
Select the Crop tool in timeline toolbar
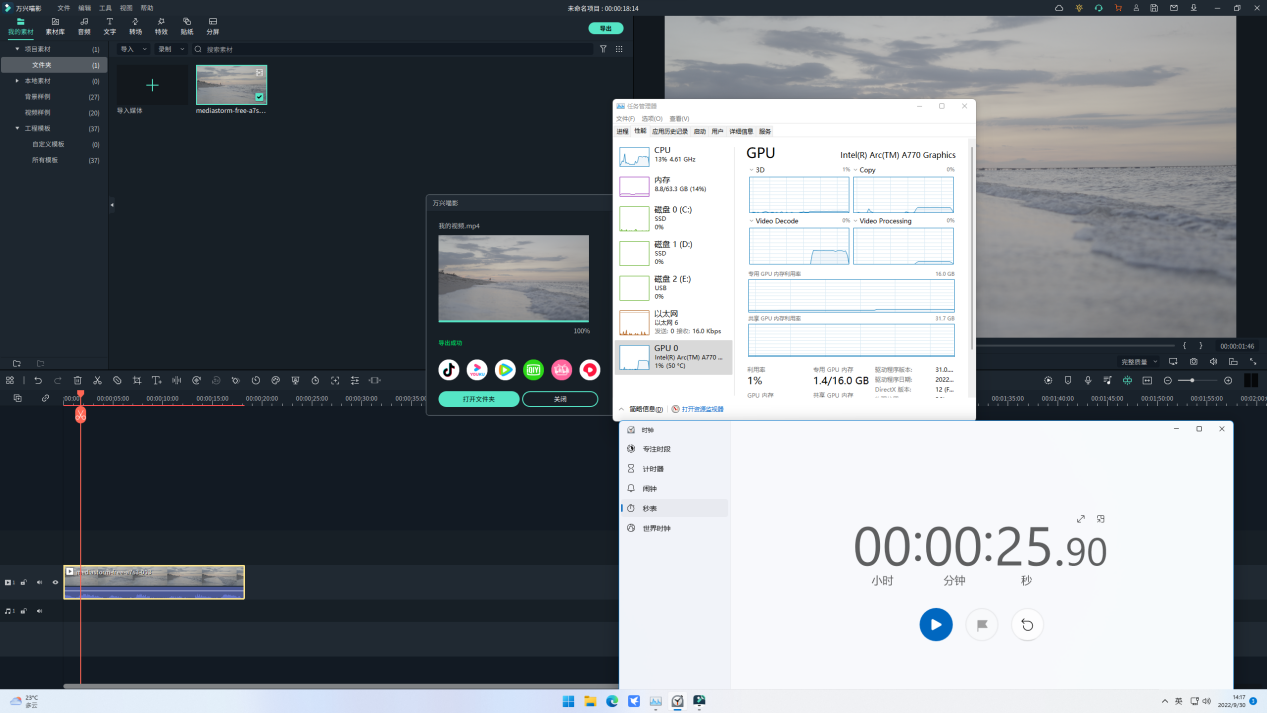pyautogui.click(x=137, y=380)
